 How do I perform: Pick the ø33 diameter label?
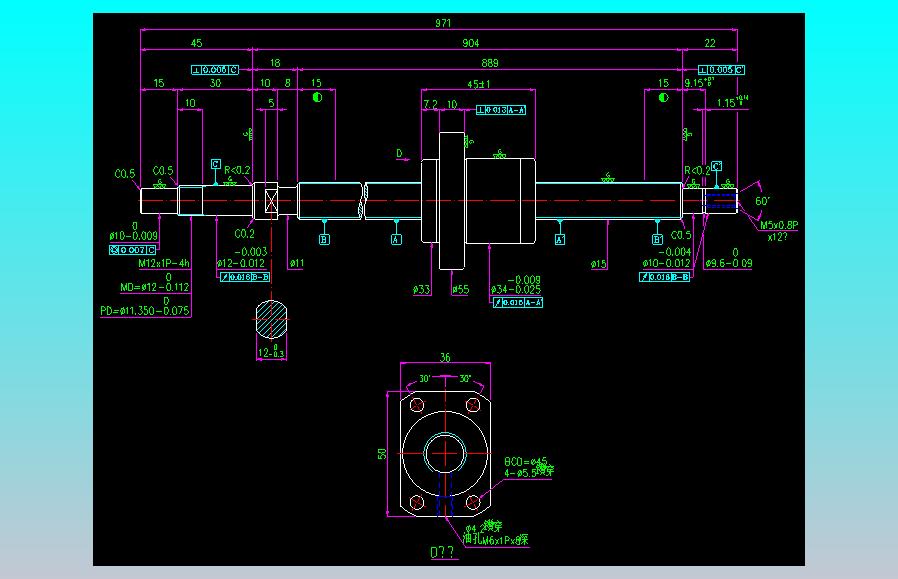[x=422, y=290]
